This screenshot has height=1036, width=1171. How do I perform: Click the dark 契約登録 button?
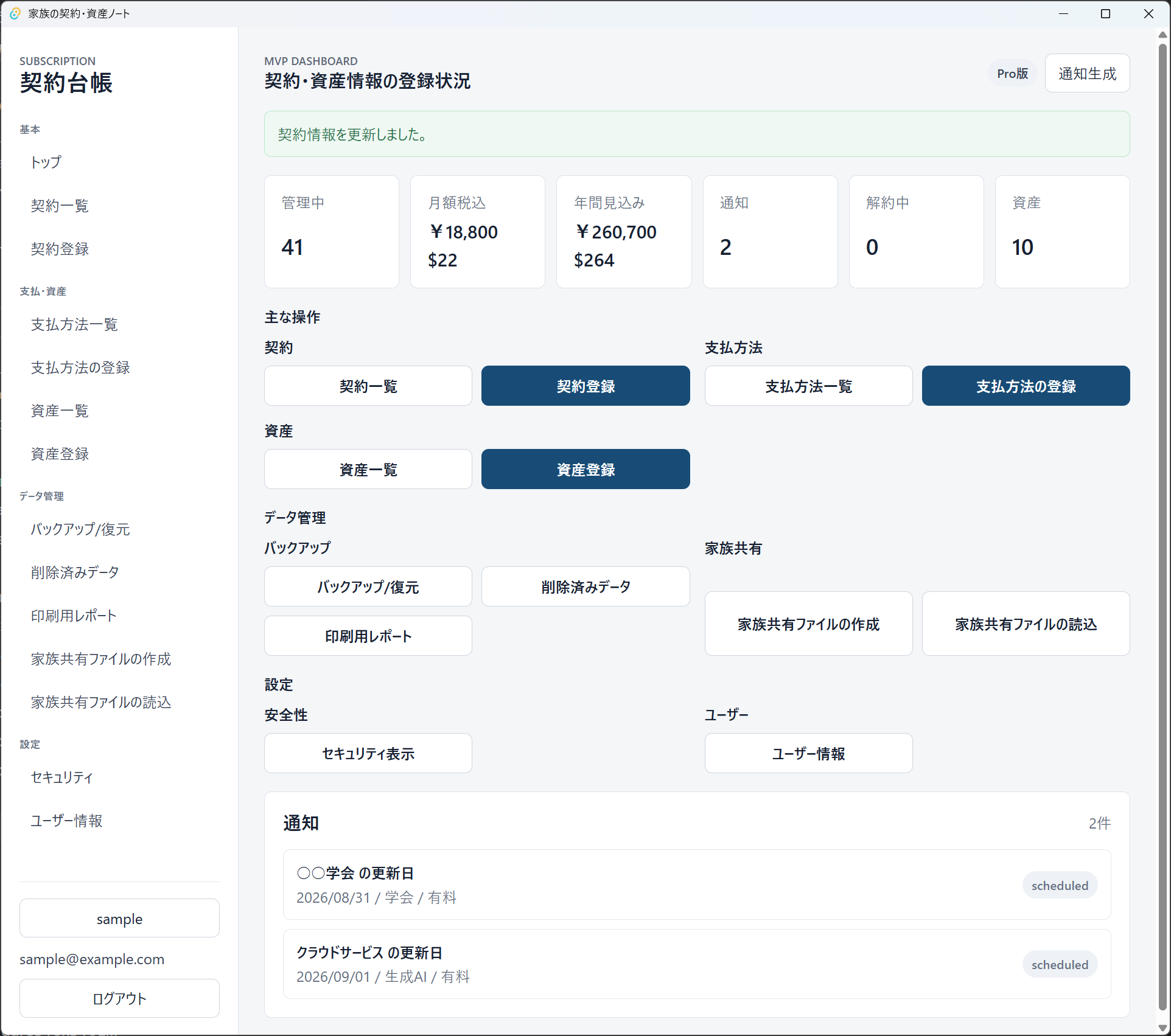click(585, 386)
